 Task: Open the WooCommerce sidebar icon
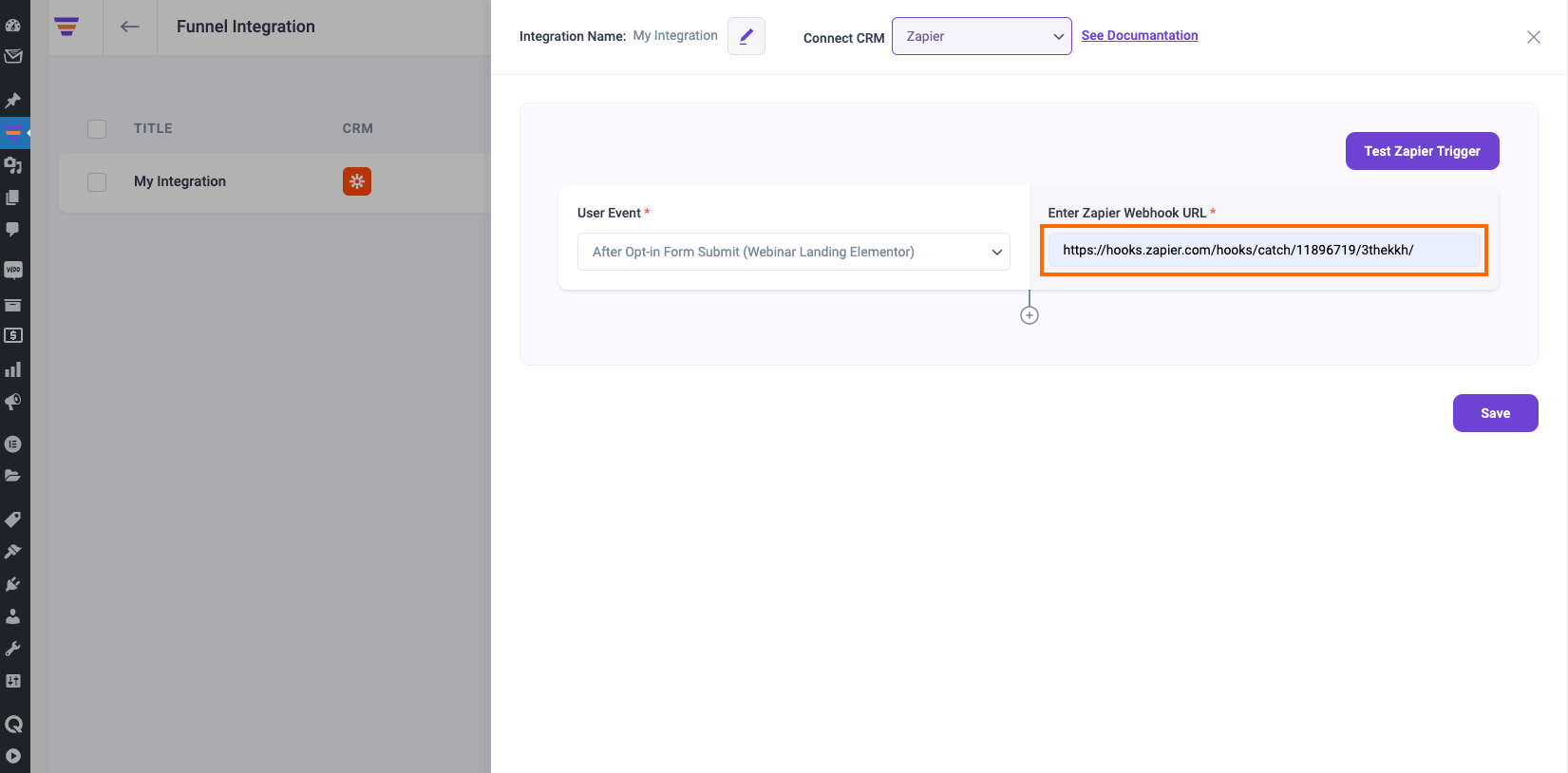pyautogui.click(x=13, y=271)
